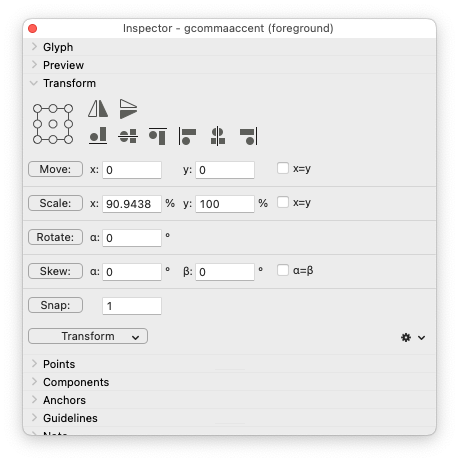Click the Scale y field showing 100
Image resolution: width=459 pixels, height=462 pixels.
point(225,204)
